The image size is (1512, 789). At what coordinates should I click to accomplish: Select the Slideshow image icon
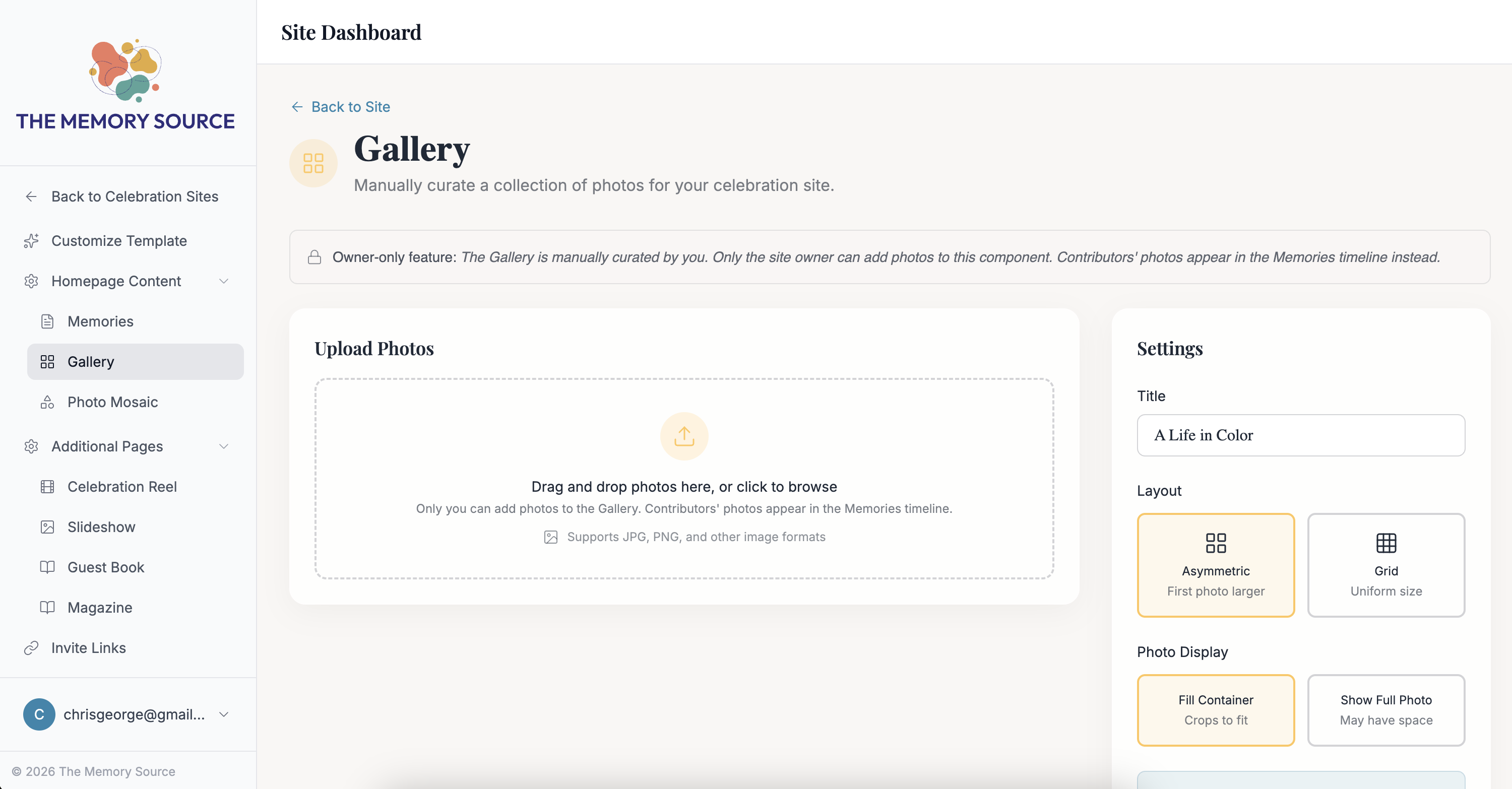pos(47,527)
